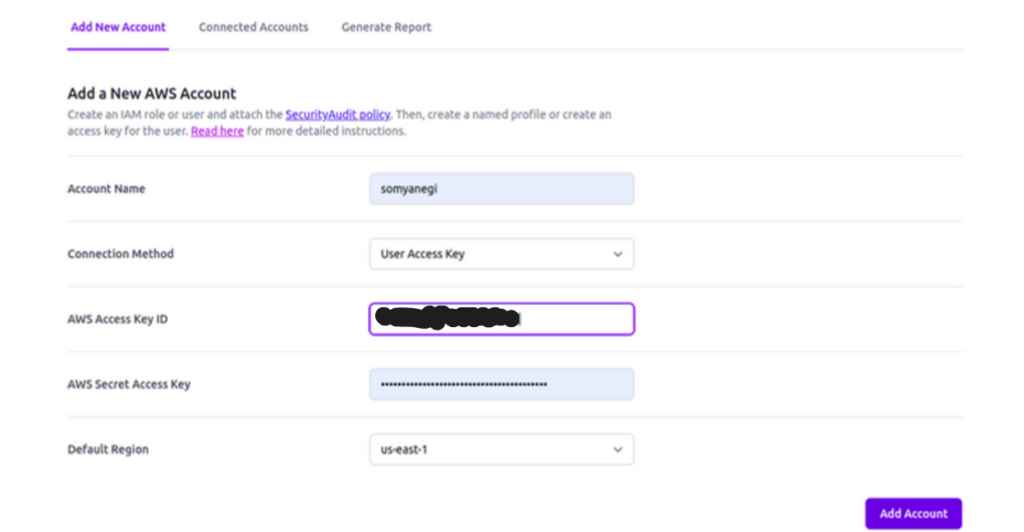Click the Connection Method label

[x=120, y=254]
